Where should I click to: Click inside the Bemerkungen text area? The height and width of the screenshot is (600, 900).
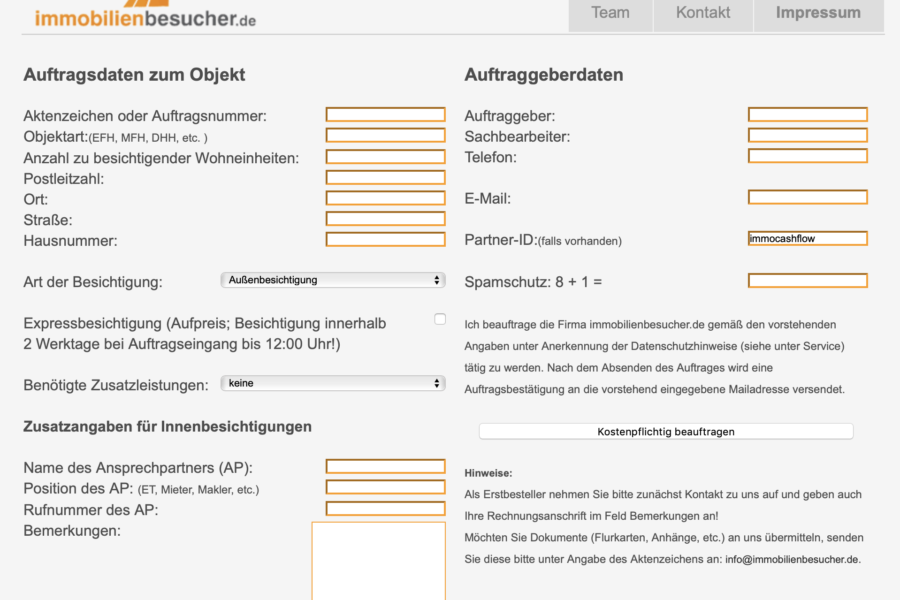[x=378, y=560]
